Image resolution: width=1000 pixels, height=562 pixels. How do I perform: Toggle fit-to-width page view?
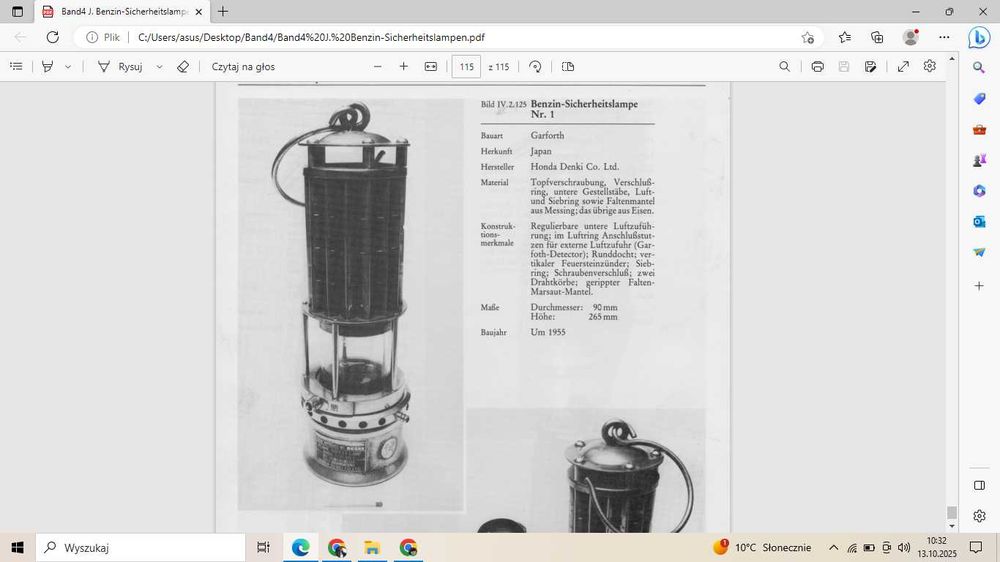click(431, 66)
